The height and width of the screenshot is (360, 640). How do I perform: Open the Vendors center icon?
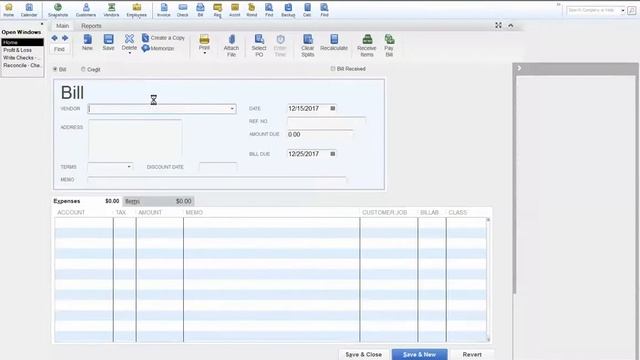[111, 10]
